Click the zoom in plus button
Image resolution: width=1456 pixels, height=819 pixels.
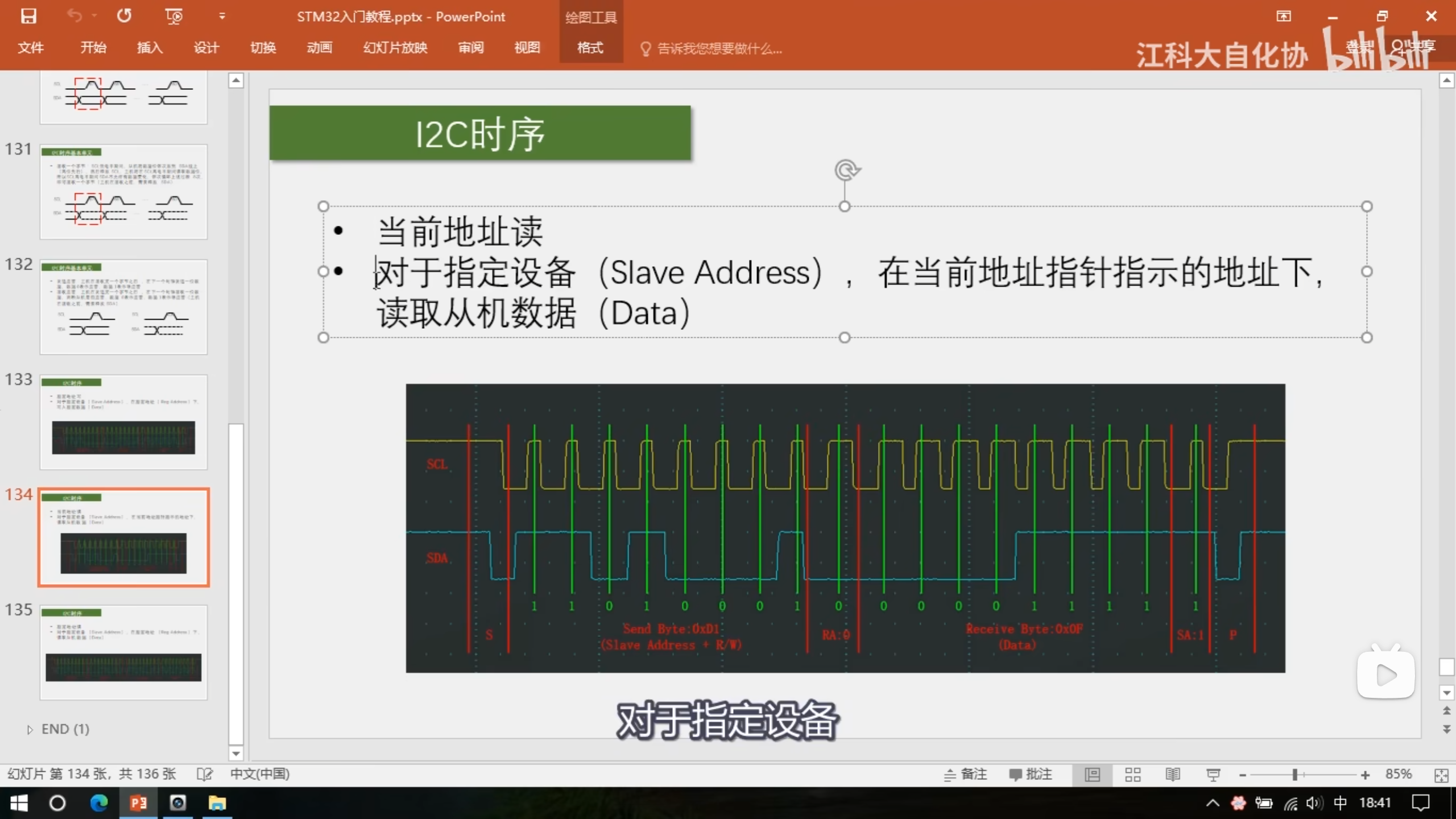pos(1365,775)
